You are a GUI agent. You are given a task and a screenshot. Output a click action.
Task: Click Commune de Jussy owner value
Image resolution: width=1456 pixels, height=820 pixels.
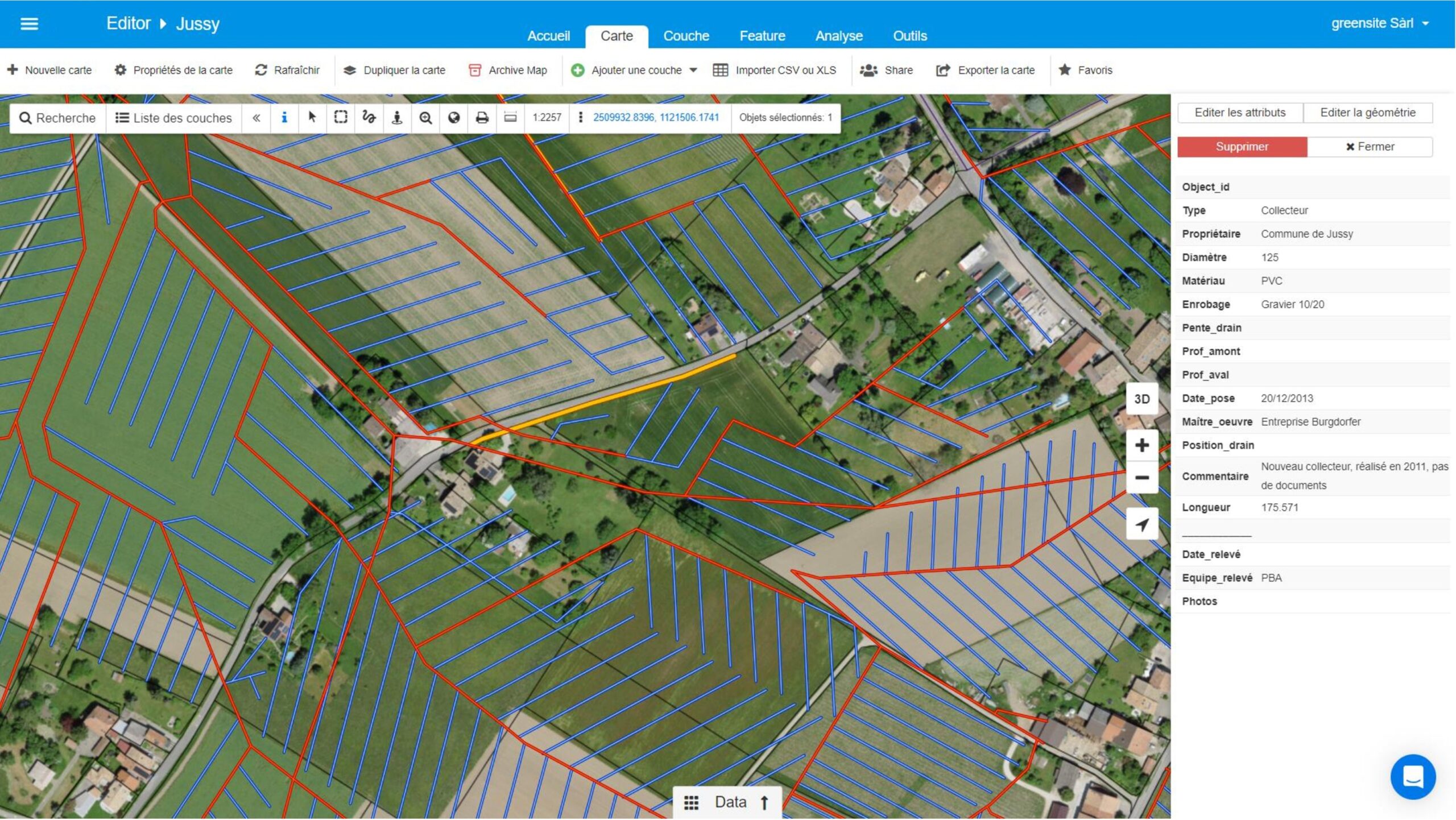coord(1306,234)
